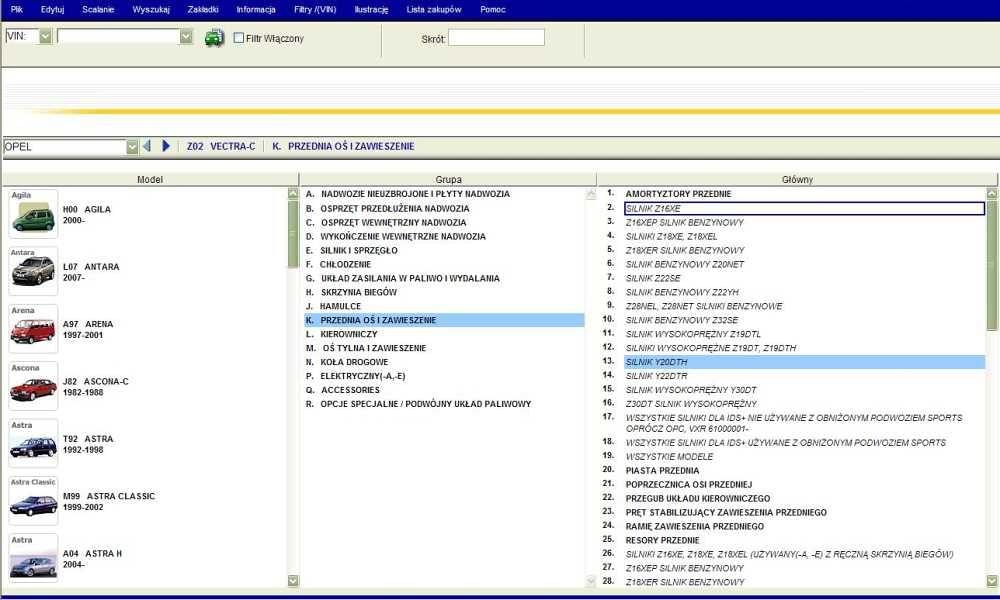
Task: Open the Ilustrację menu
Action: [371, 10]
